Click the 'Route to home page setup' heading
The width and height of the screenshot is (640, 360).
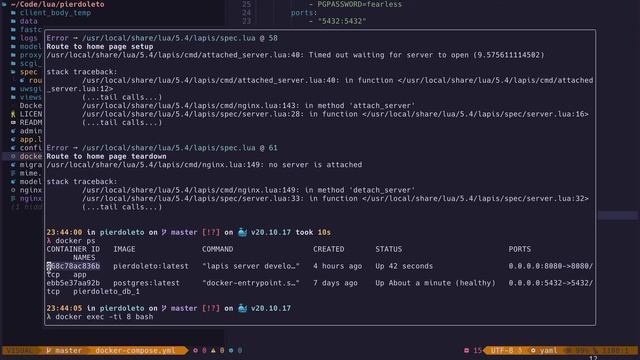point(100,47)
